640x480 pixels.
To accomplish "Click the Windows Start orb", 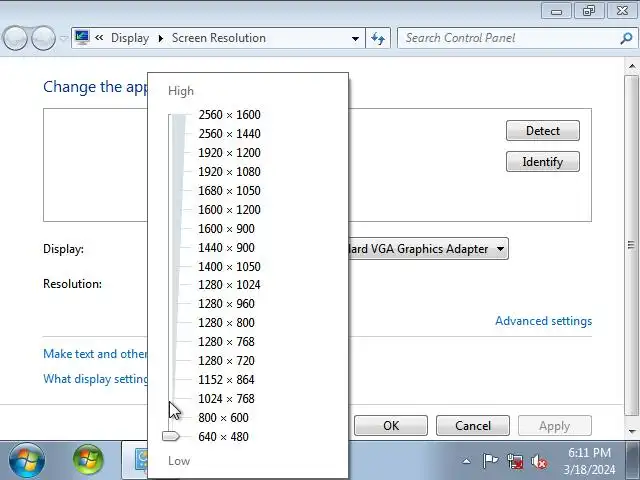I will click(x=27, y=460).
